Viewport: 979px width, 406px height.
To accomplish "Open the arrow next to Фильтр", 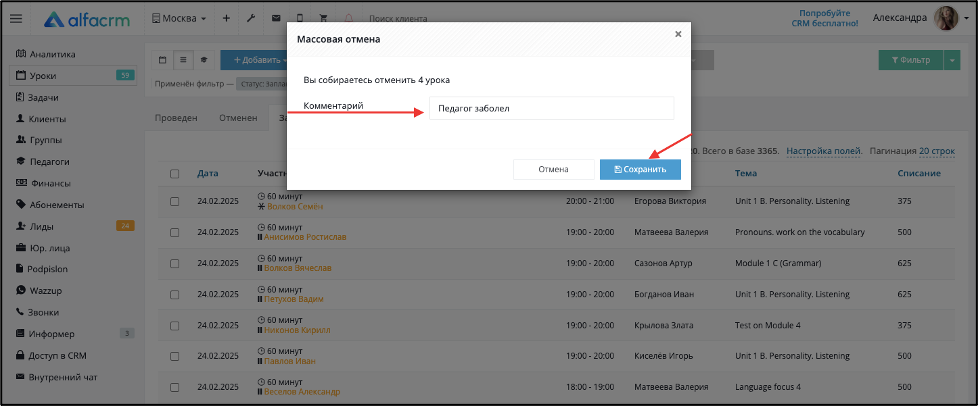I will [x=953, y=60].
